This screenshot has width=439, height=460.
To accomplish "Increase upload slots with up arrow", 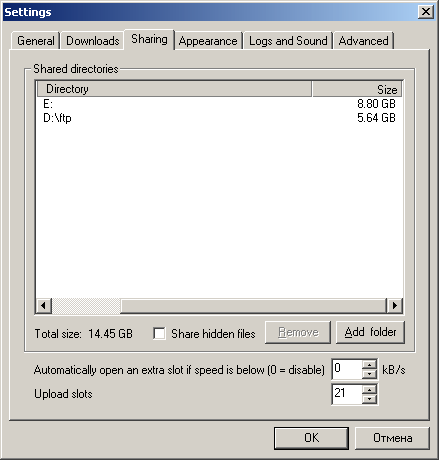I will pos(369,389).
